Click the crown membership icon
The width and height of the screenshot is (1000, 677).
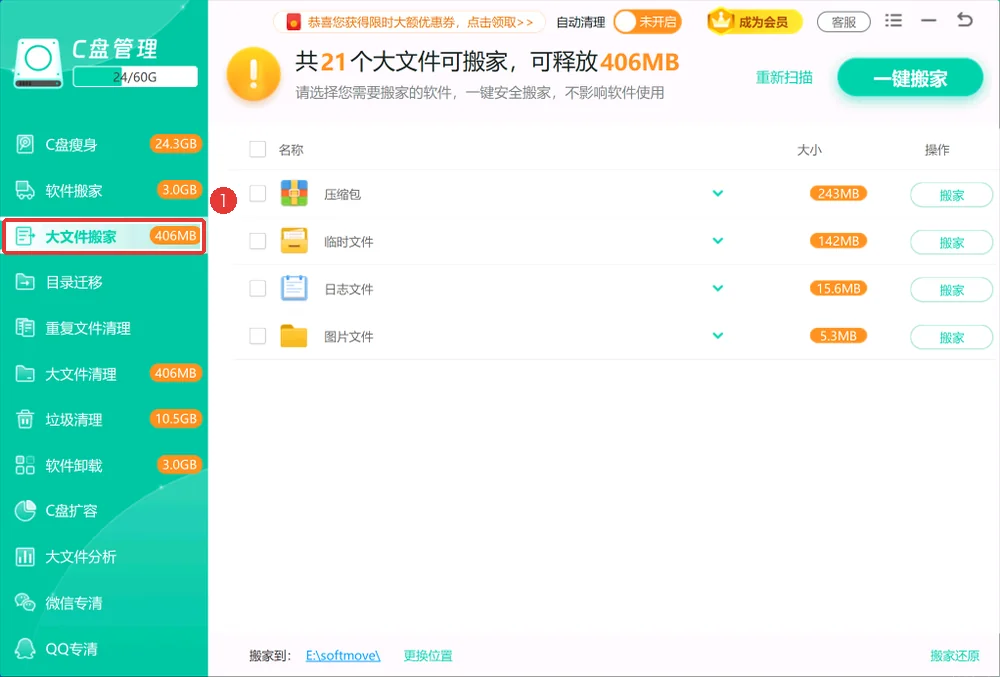click(721, 21)
